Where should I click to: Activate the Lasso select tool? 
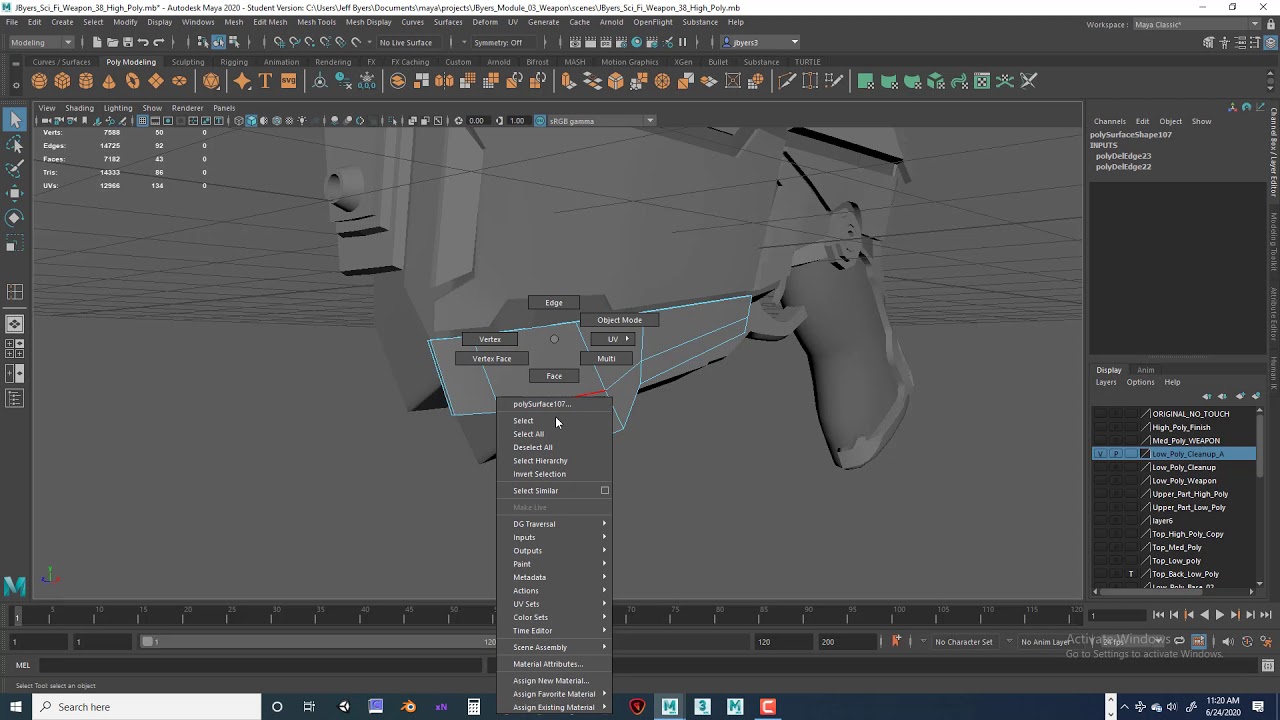click(x=15, y=145)
